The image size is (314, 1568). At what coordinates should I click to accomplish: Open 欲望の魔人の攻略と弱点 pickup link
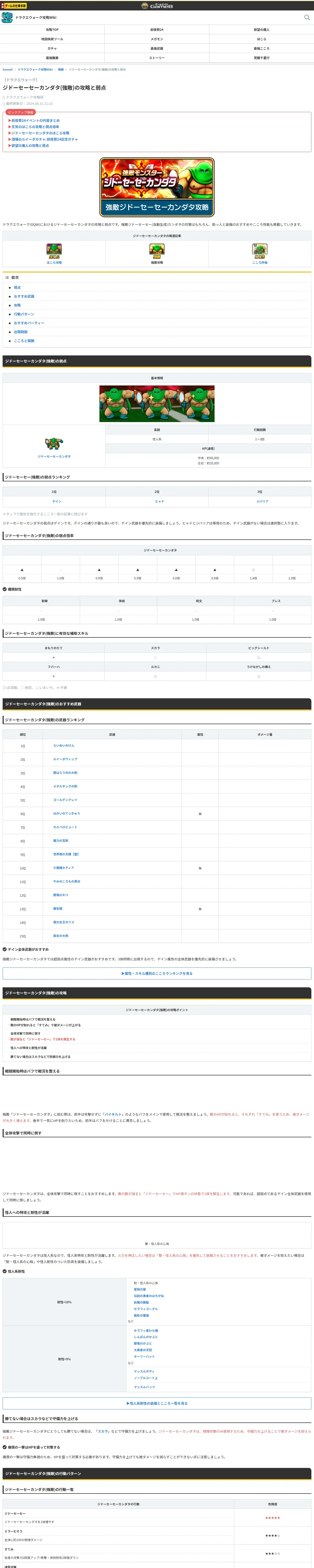(29, 146)
